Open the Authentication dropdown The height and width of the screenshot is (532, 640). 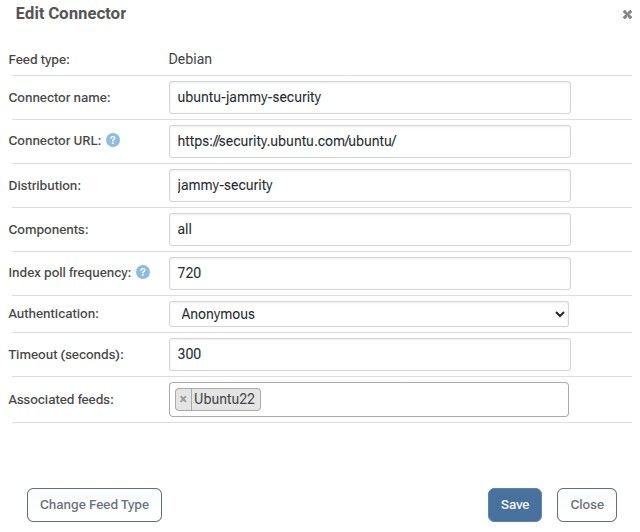369,314
